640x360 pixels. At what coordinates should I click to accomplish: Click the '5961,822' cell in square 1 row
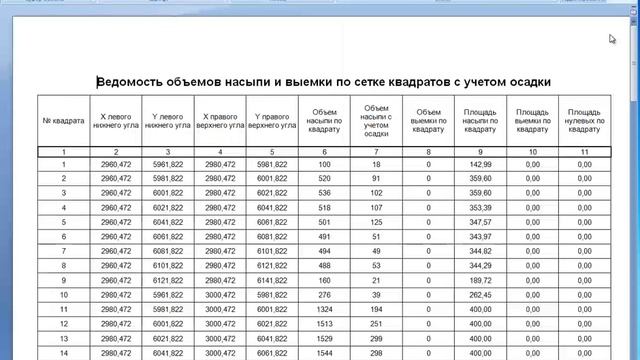pos(168,164)
